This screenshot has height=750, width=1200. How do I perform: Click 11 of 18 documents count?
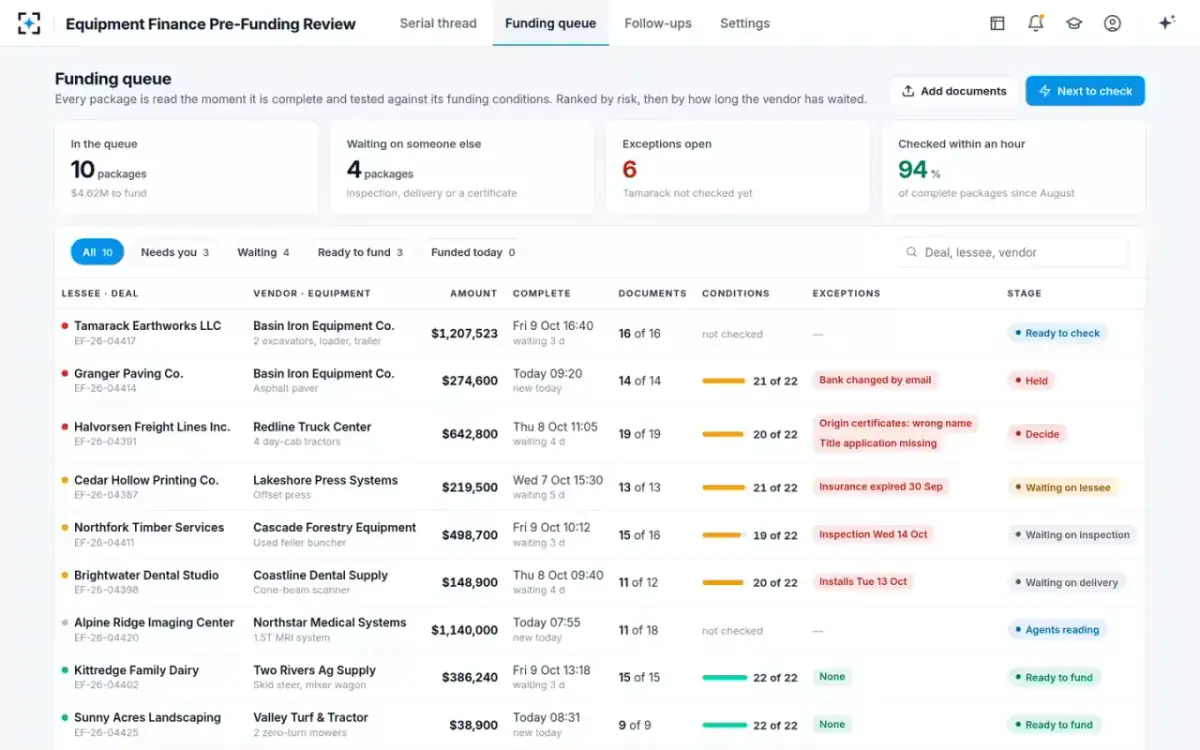click(x=638, y=630)
